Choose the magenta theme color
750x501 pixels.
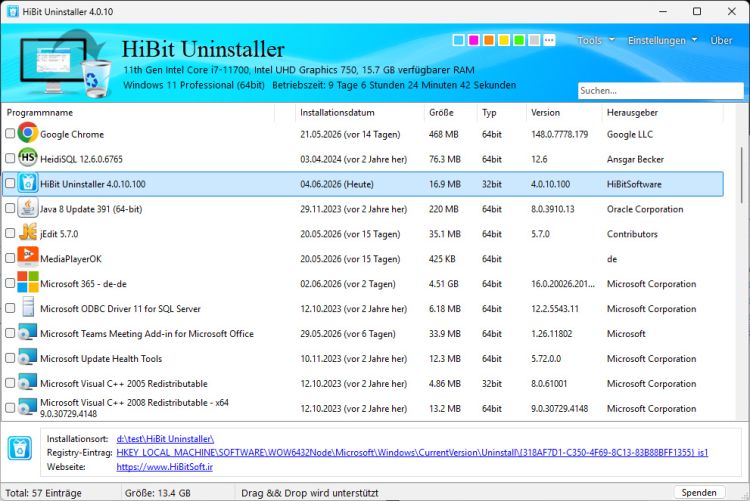tap(474, 40)
